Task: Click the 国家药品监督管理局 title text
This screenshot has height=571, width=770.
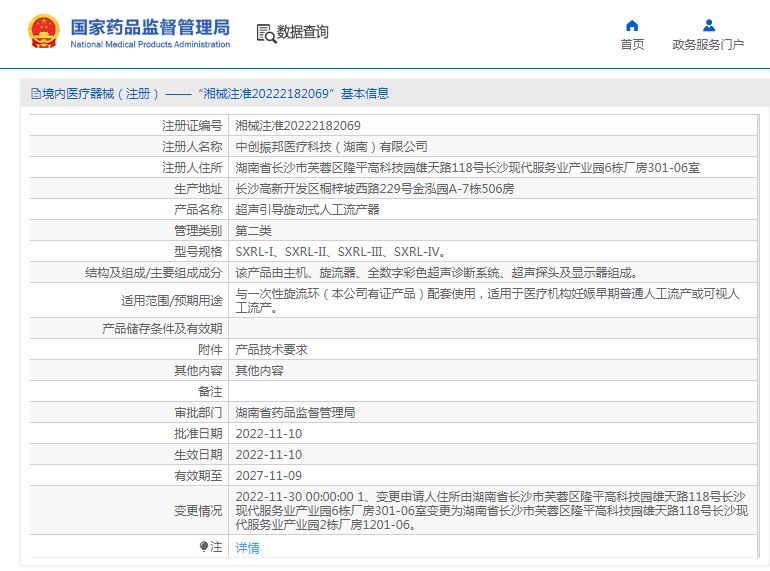Action: pyautogui.click(x=150, y=27)
